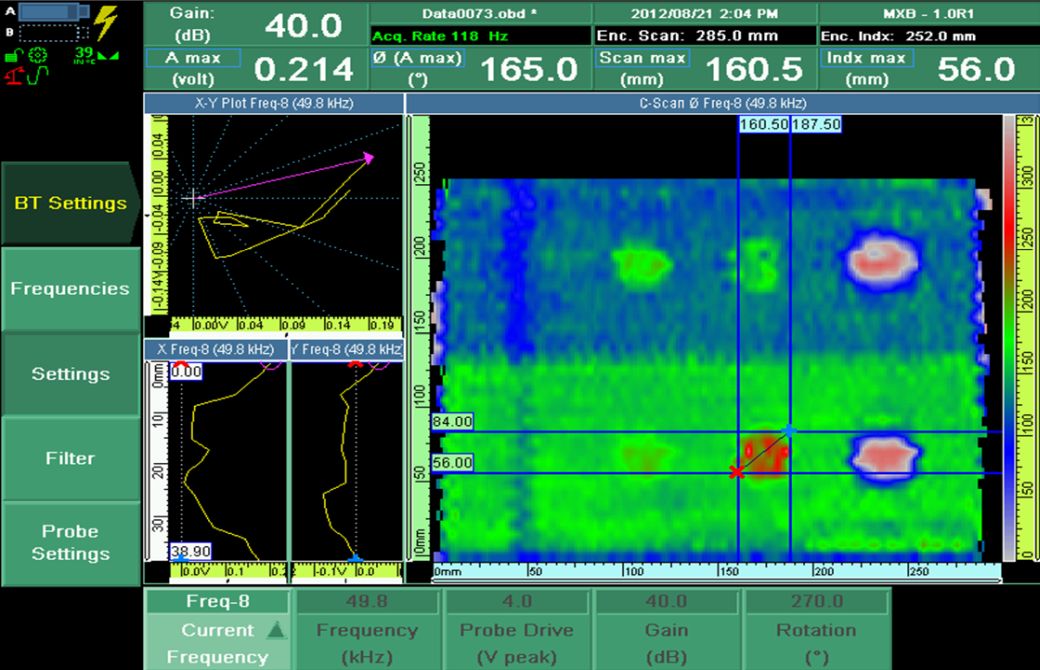
Task: Open the Frequencies menu
Action: pyautogui.click(x=70, y=289)
